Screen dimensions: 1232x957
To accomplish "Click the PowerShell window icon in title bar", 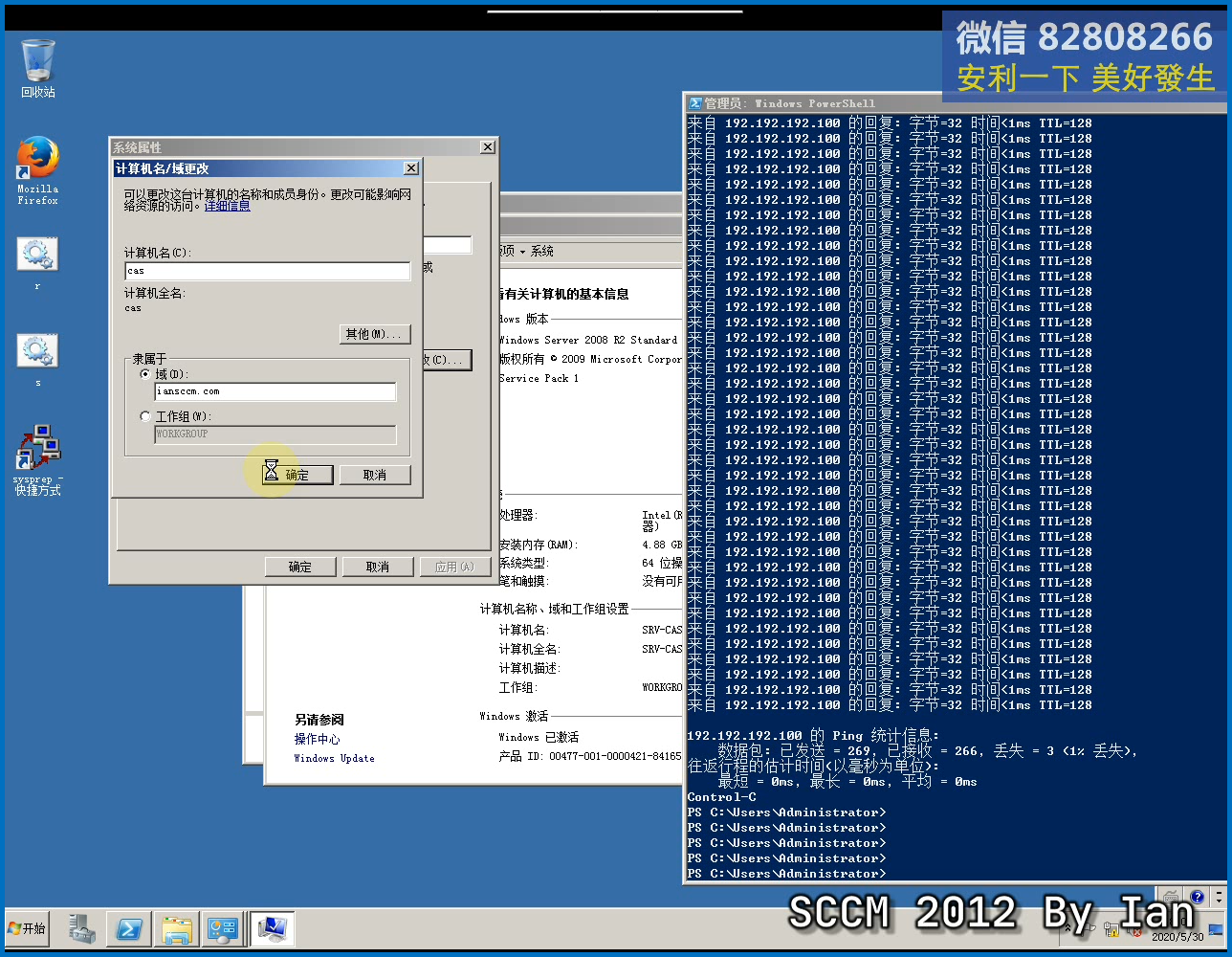I will pos(694,103).
